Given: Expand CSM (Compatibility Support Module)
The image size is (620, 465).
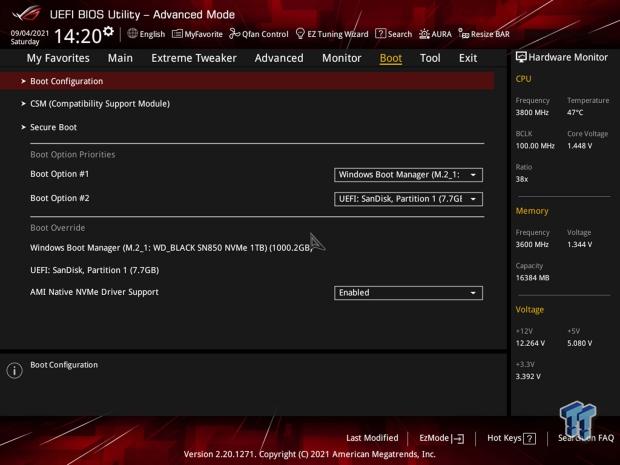Looking at the screenshot, I should point(100,104).
